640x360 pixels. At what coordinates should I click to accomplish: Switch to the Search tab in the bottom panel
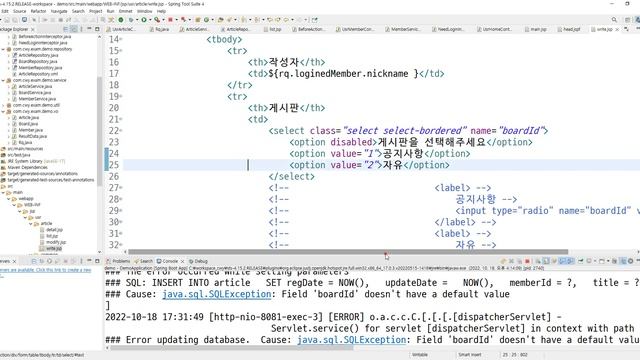[143, 261]
